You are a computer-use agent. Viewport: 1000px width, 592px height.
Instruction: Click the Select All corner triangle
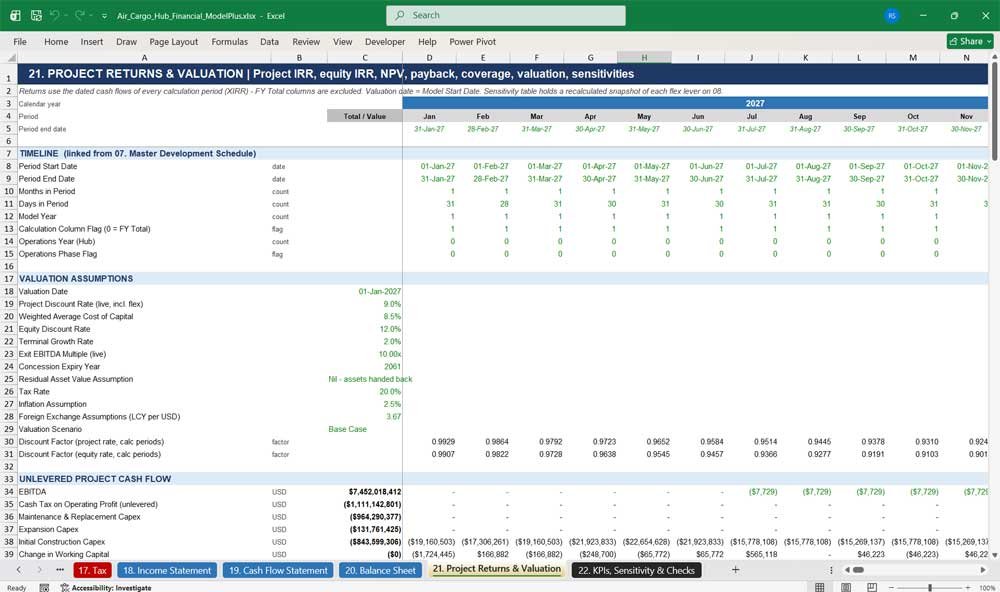pos(9,57)
